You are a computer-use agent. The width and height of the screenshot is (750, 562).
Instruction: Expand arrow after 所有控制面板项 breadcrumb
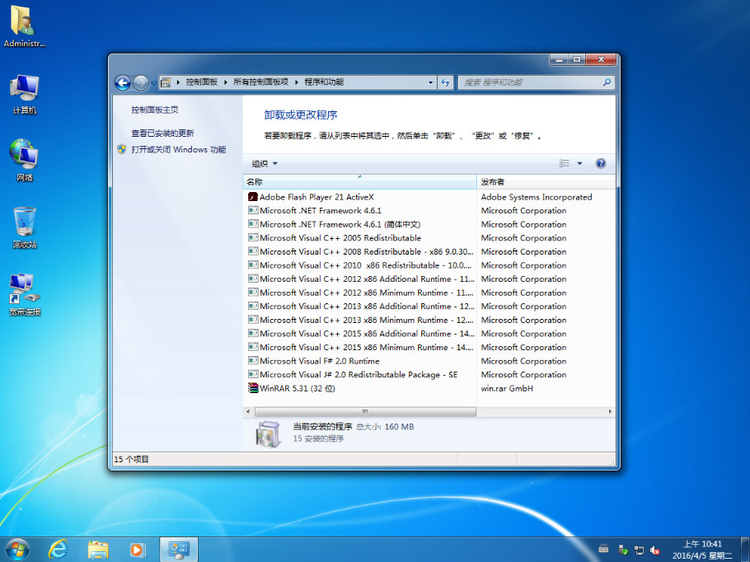(x=297, y=82)
